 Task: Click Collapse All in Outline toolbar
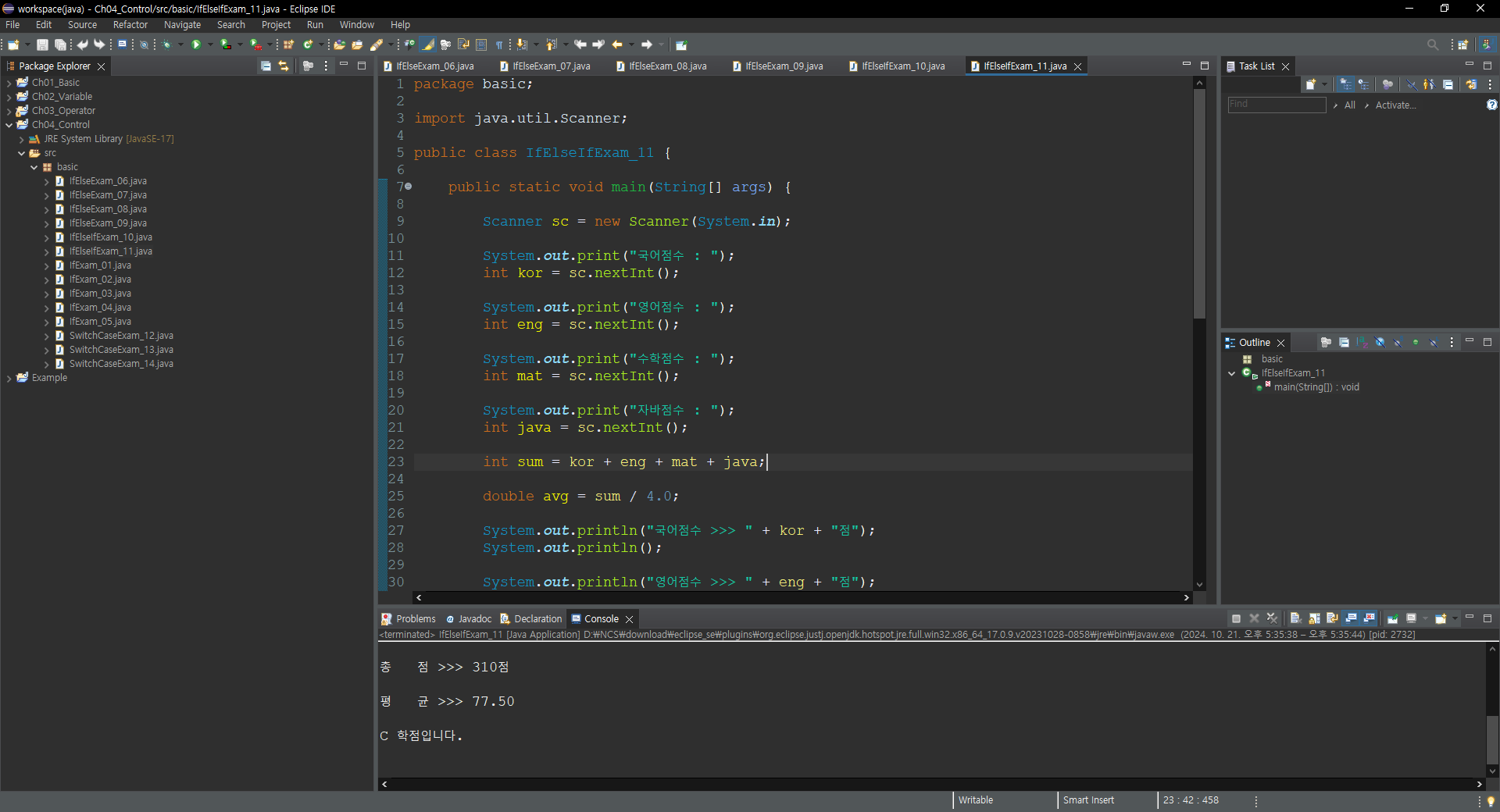[x=1344, y=343]
